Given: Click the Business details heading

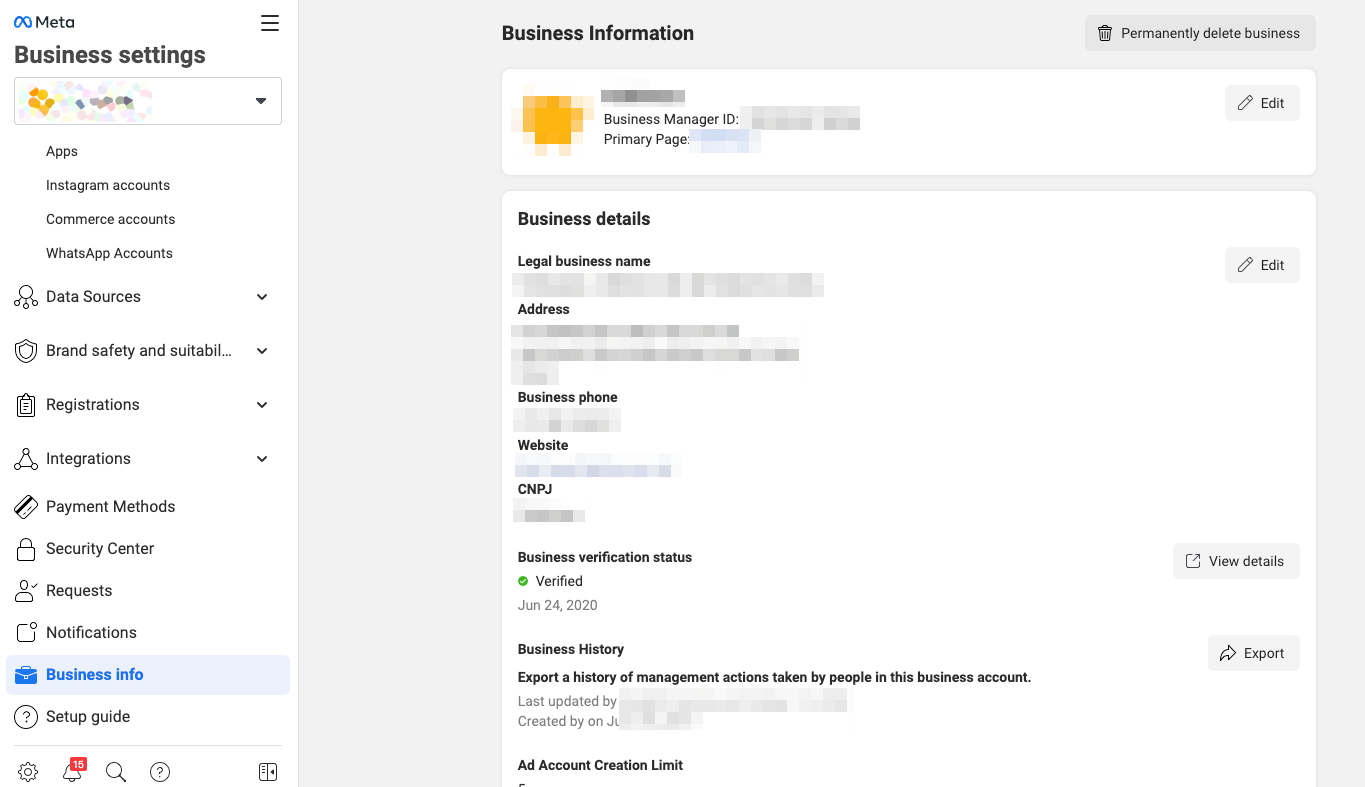Looking at the screenshot, I should pos(584,219).
